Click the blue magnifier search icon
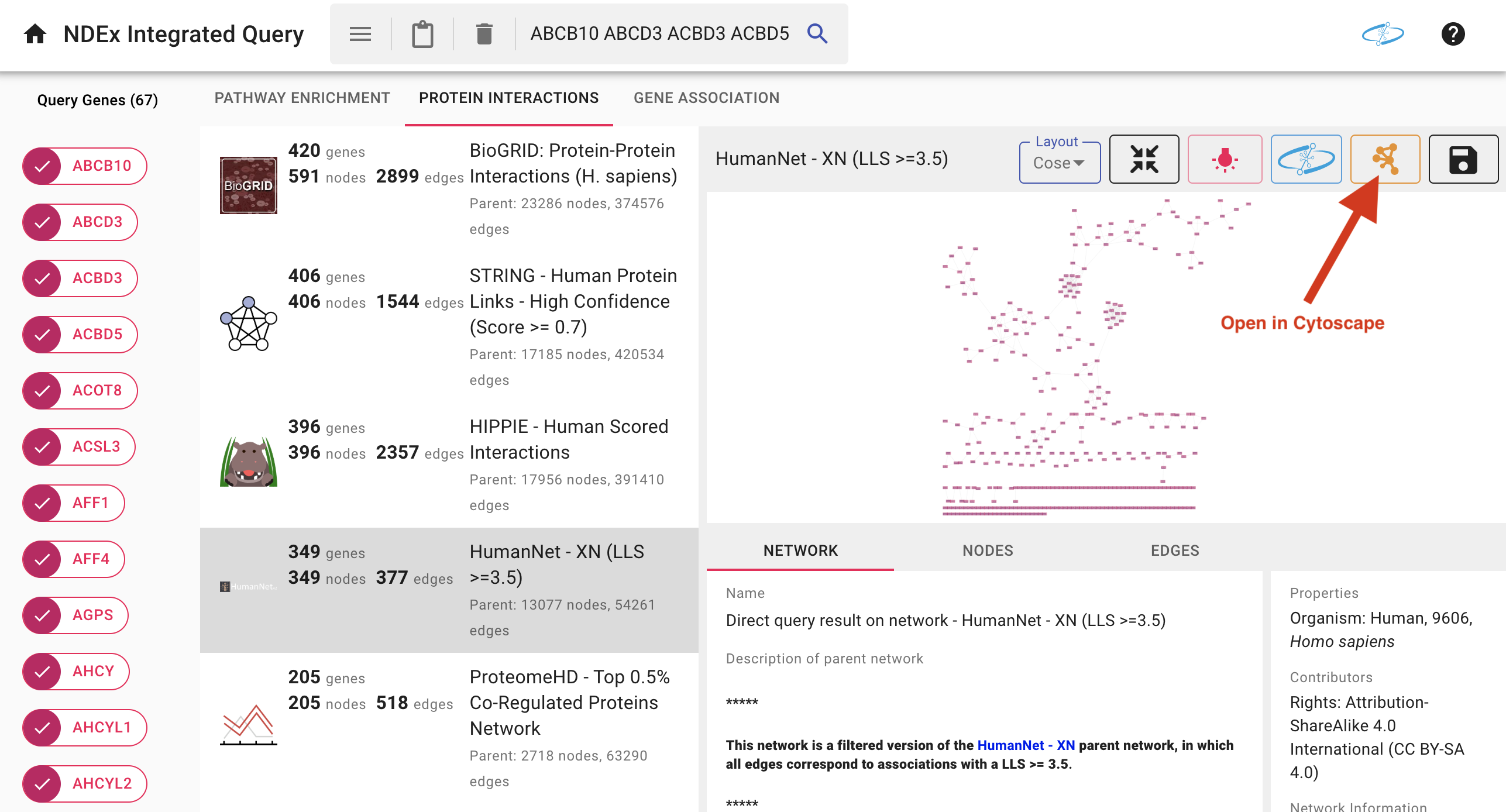Image resolution: width=1506 pixels, height=812 pixels. point(817,34)
